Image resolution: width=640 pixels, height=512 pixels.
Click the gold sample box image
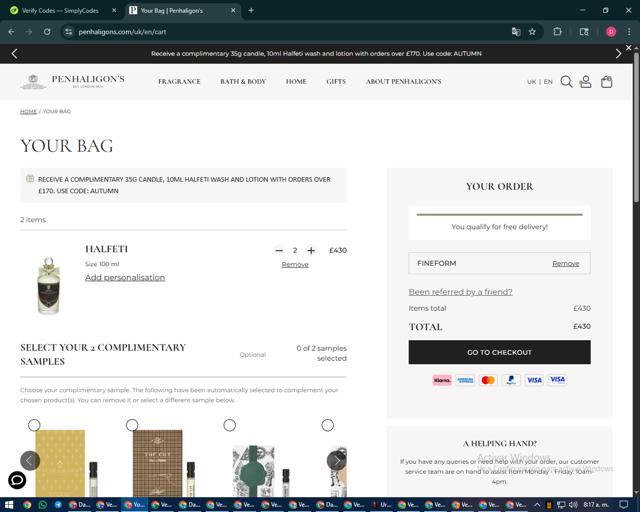[60, 463]
